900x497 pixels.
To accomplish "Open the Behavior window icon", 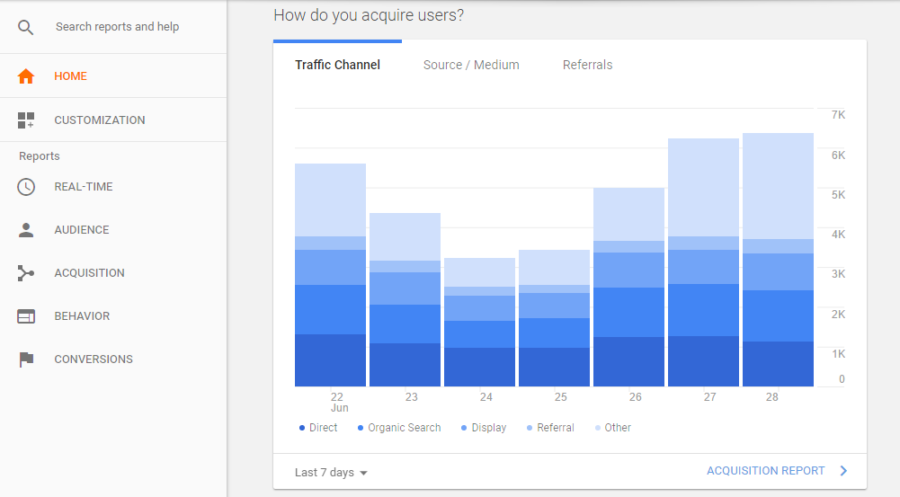I will click(26, 316).
